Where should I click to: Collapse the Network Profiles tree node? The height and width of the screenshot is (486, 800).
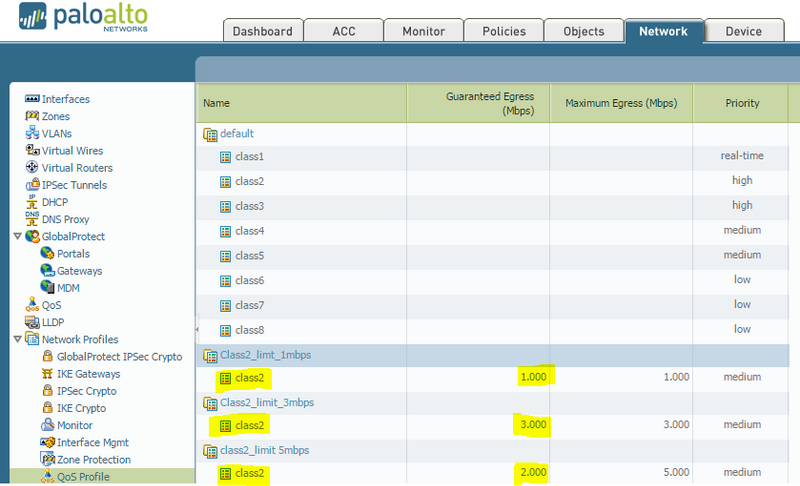(x=17, y=340)
